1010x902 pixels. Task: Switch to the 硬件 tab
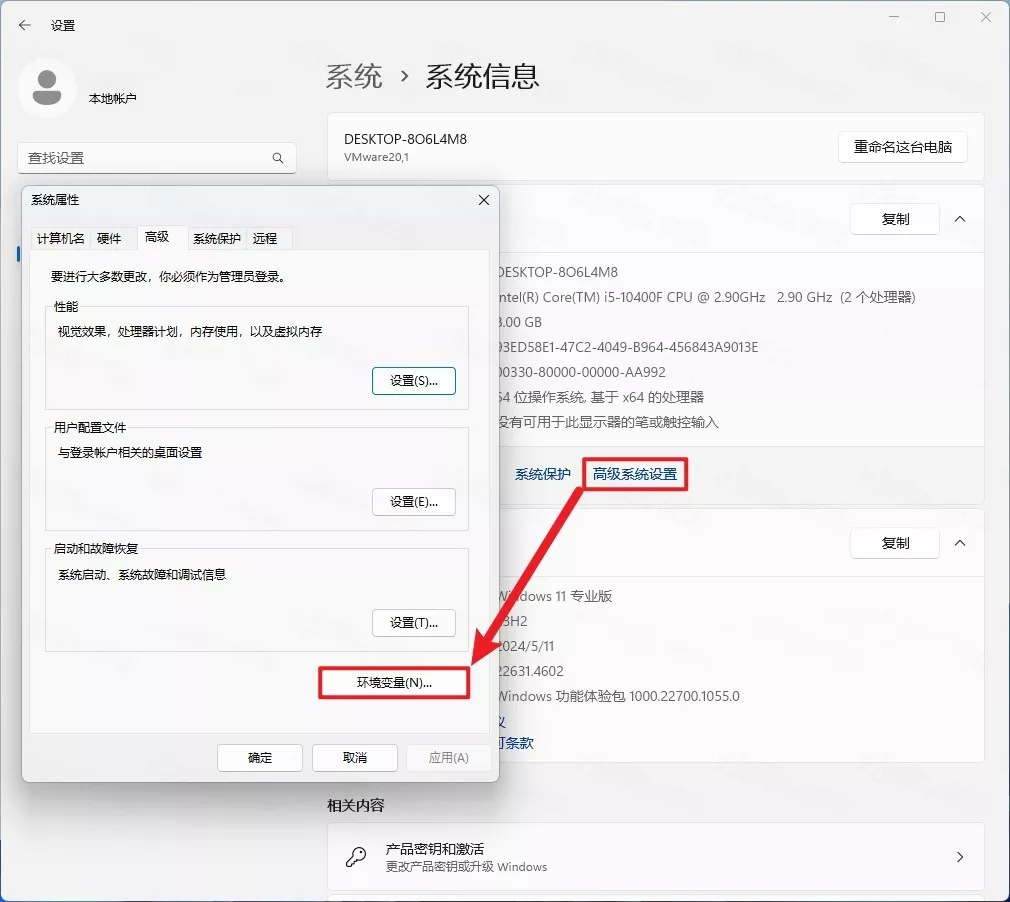[109, 238]
